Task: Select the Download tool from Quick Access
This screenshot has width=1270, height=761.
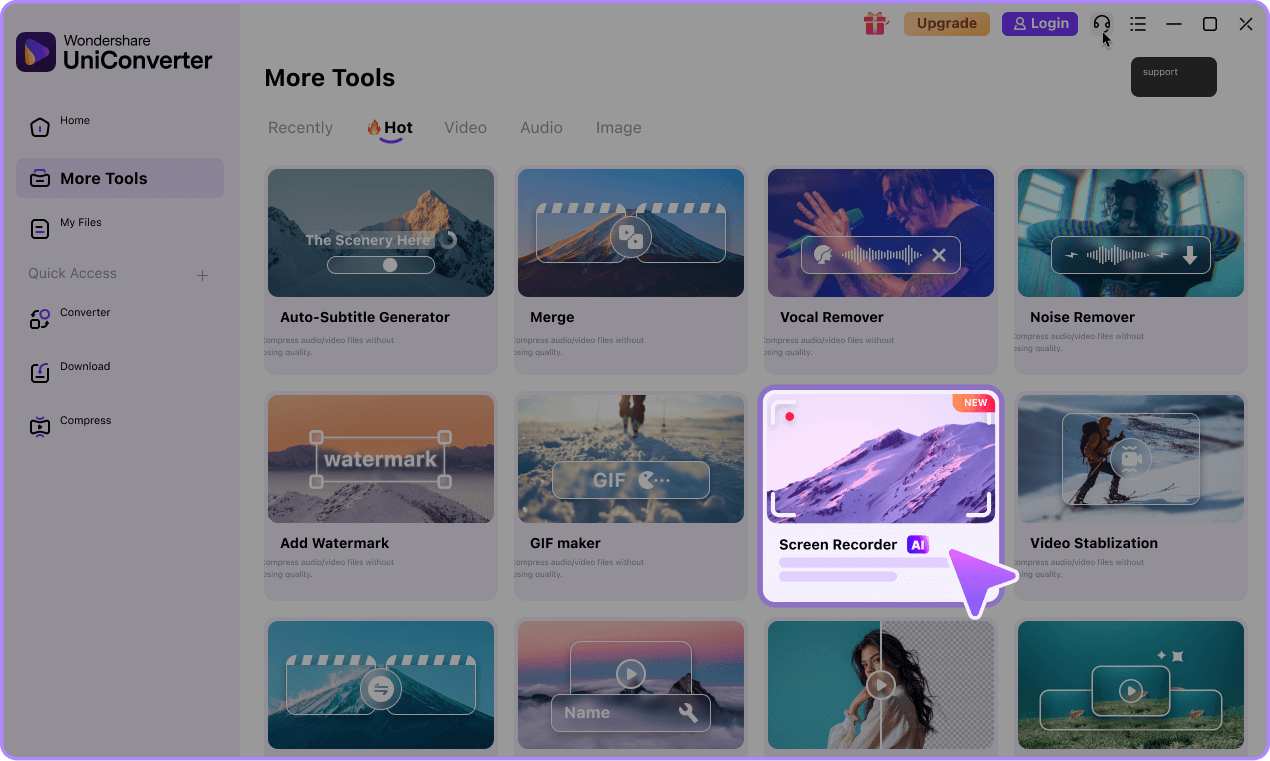Action: [x=85, y=366]
